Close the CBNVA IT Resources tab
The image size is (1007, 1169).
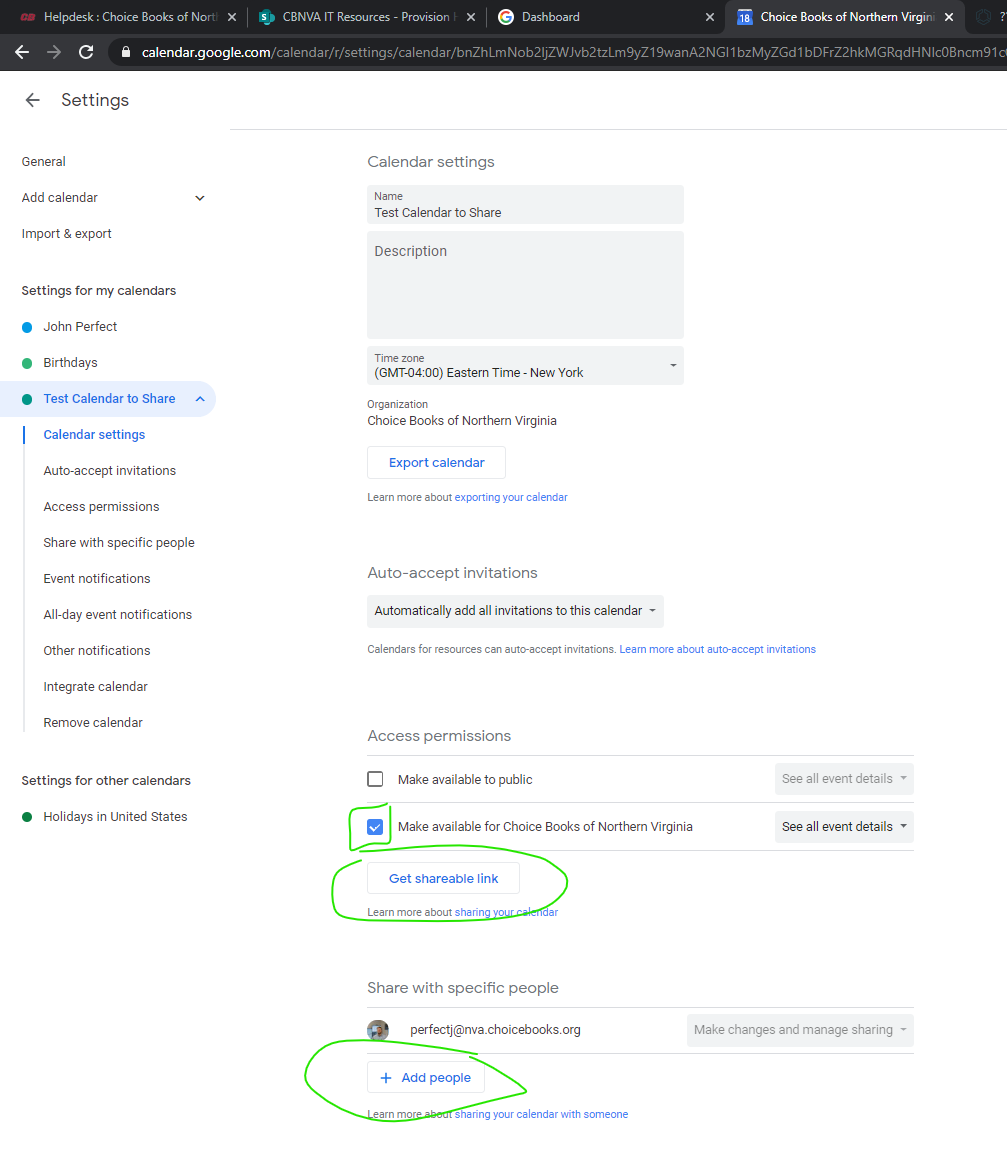pyautogui.click(x=471, y=17)
